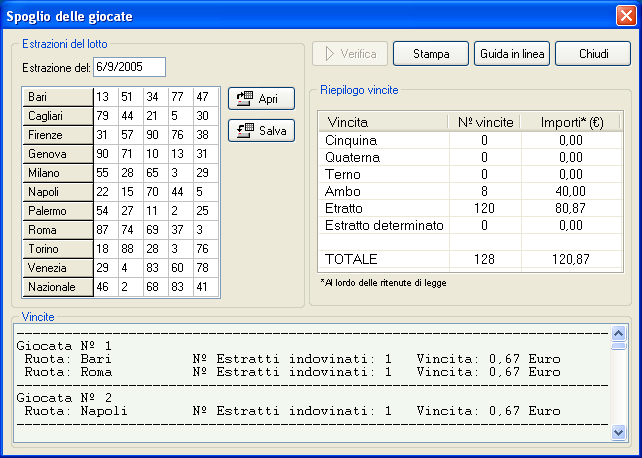Select the Terno row in summary
The width and height of the screenshot is (642, 458).
click(470, 174)
